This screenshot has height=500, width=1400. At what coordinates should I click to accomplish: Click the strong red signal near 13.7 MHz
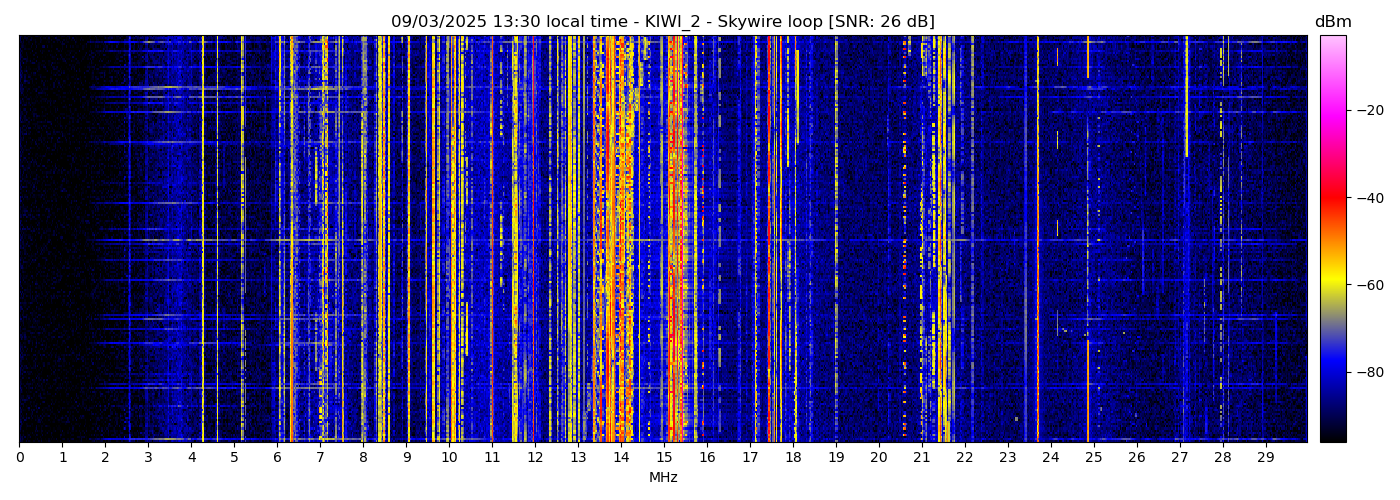pyautogui.click(x=609, y=240)
